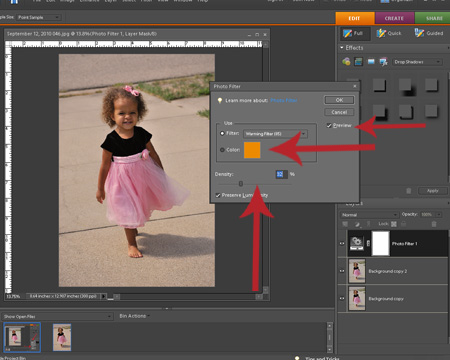The height and width of the screenshot is (360, 450).
Task: Open the Drop Shadows effects dropdown
Action: (417, 62)
